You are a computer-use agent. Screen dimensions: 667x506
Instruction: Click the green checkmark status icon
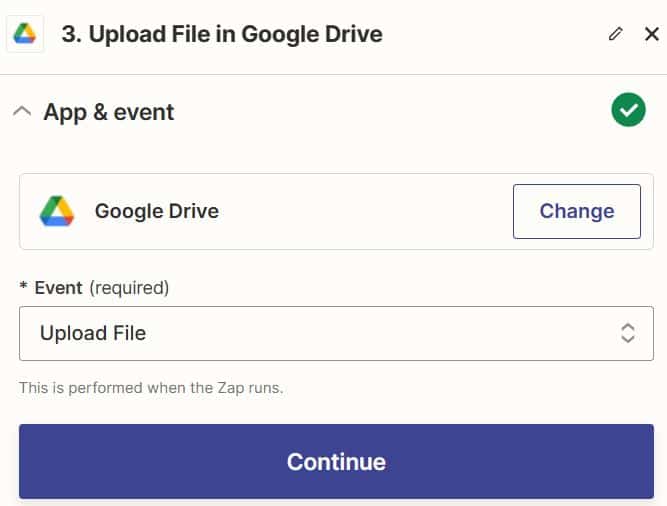coord(628,110)
